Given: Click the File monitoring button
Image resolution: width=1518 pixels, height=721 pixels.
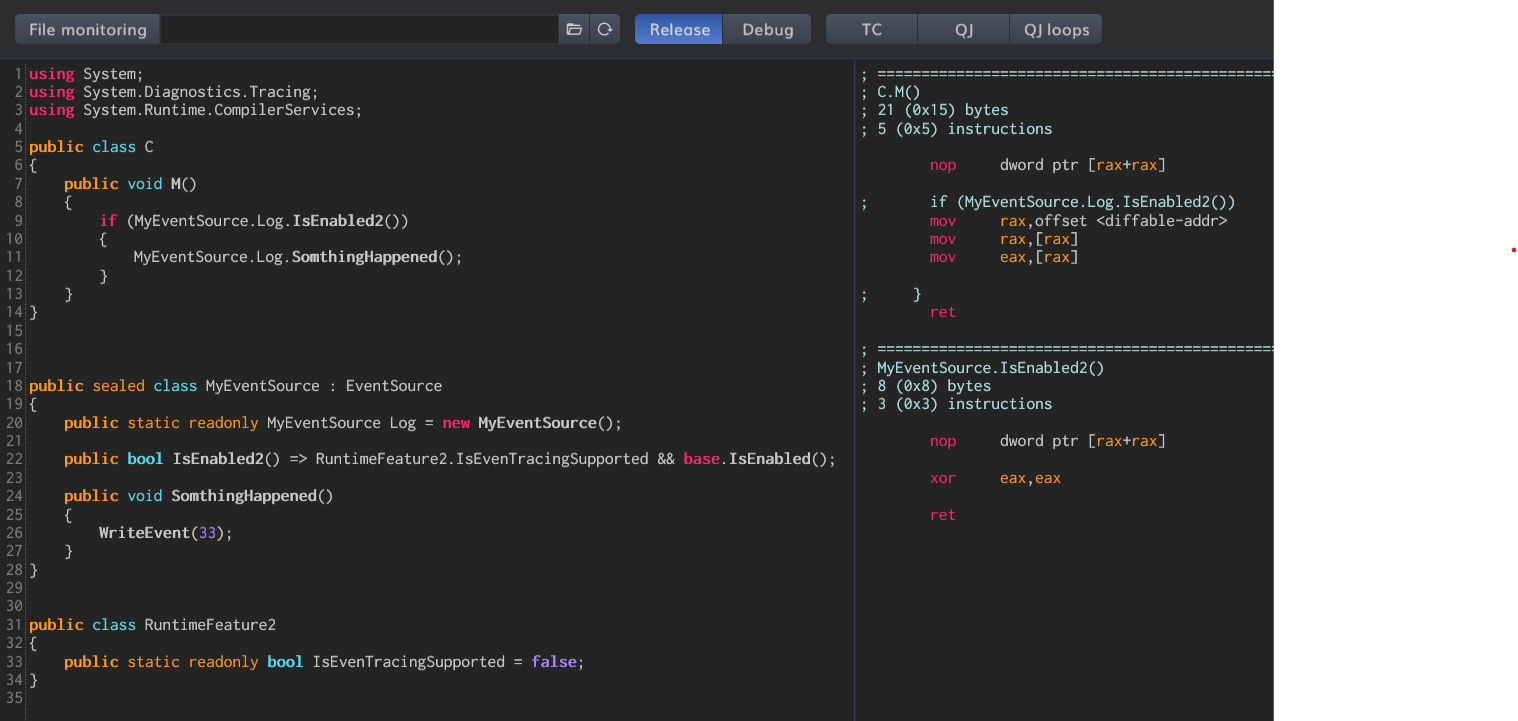Looking at the screenshot, I should [x=88, y=29].
